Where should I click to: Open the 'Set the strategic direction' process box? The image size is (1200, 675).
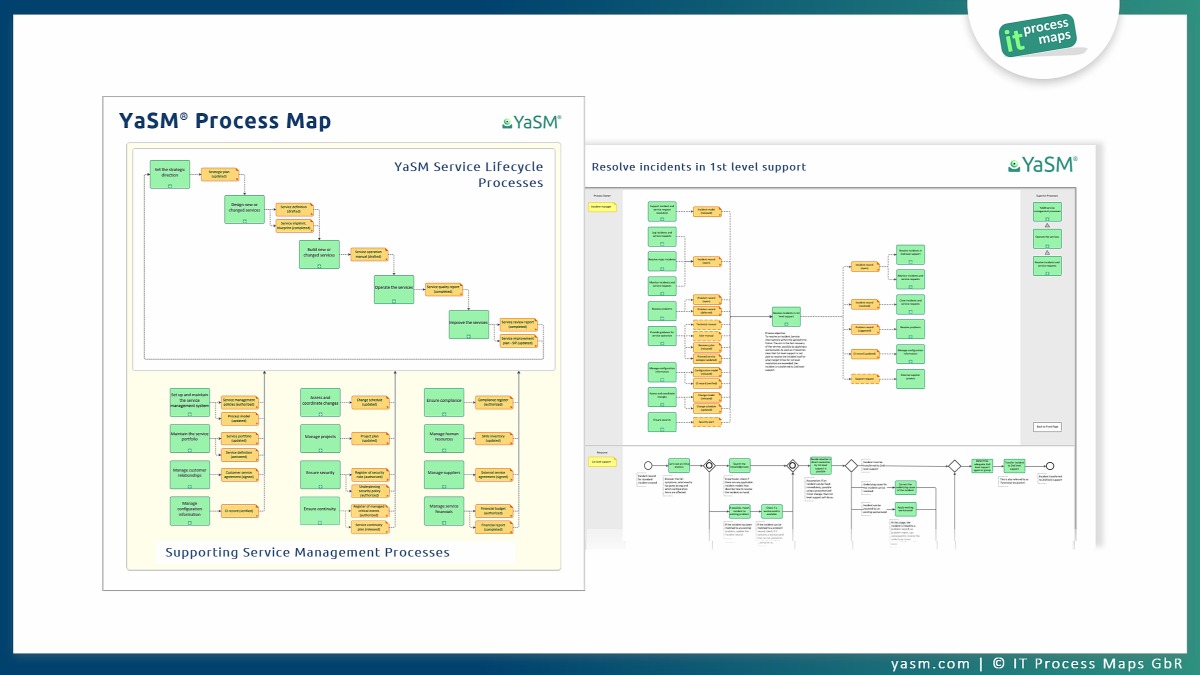170,175
